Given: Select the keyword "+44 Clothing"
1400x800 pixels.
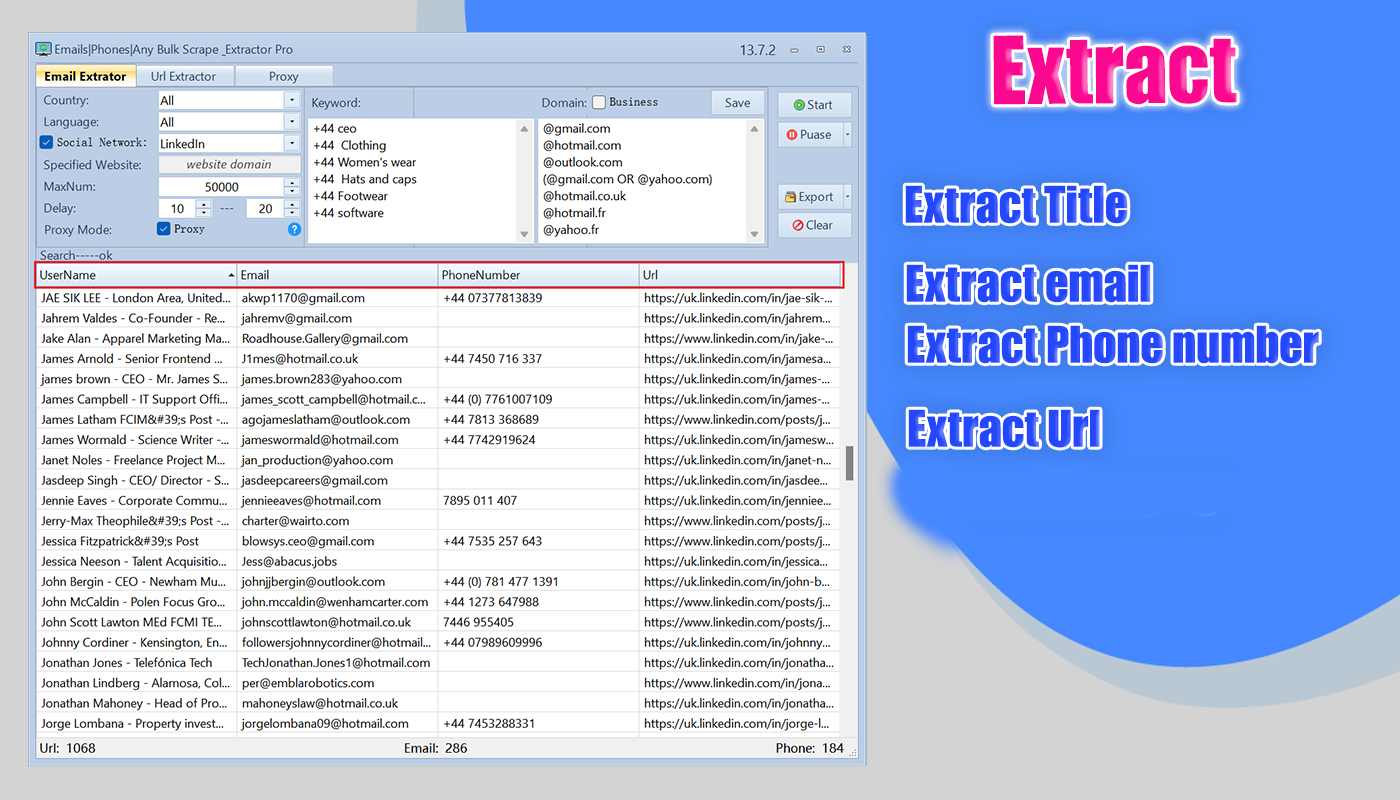Looking at the screenshot, I should tap(350, 146).
